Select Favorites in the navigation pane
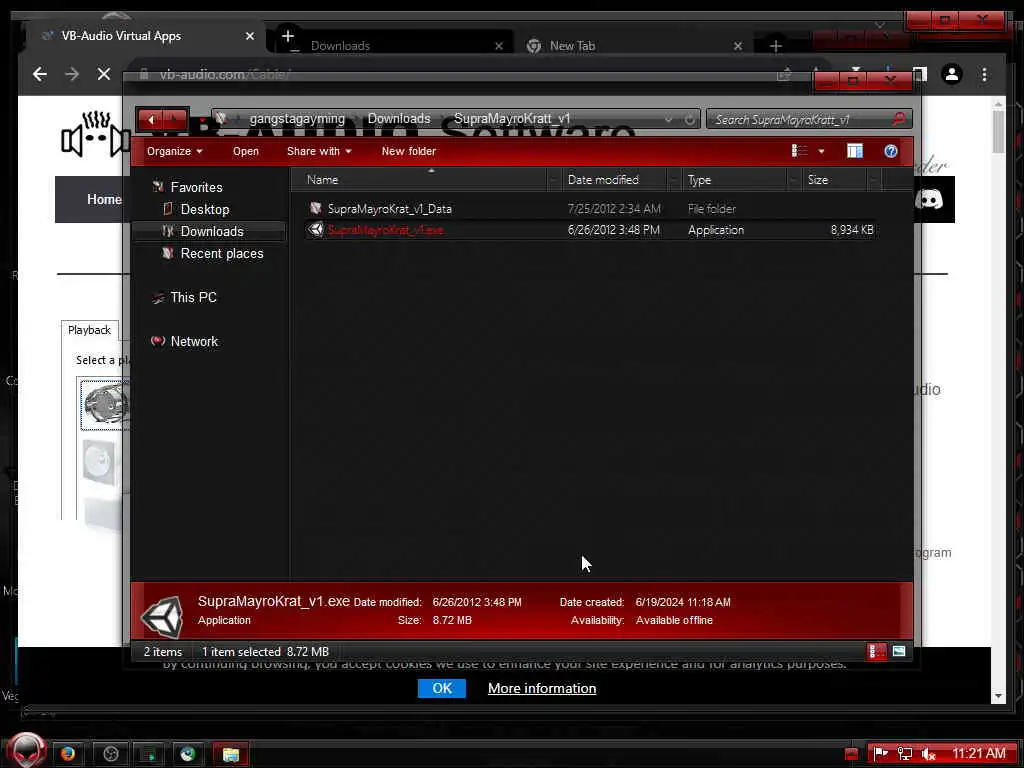Screen dimensions: 1024x768 (196, 187)
